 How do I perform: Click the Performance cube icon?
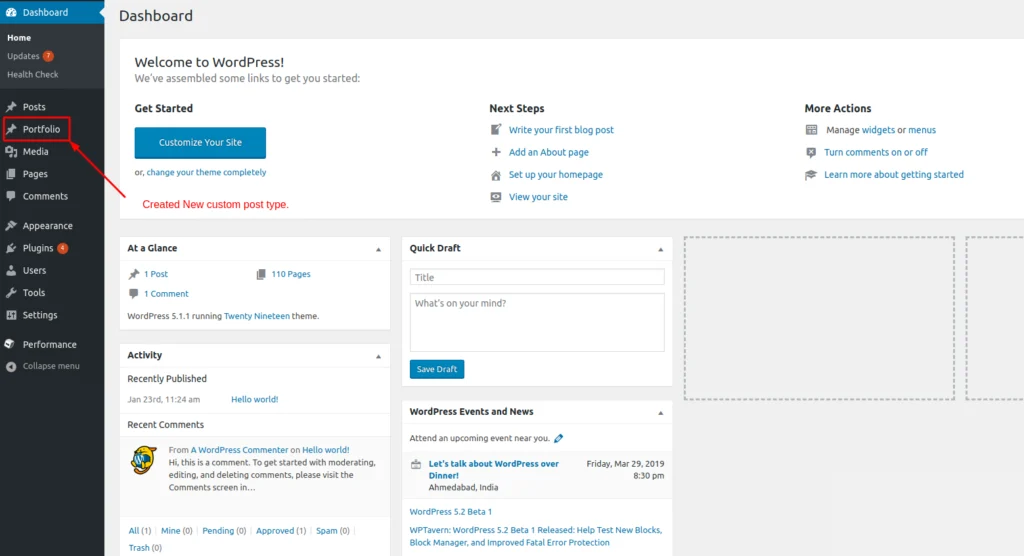[x=10, y=344]
